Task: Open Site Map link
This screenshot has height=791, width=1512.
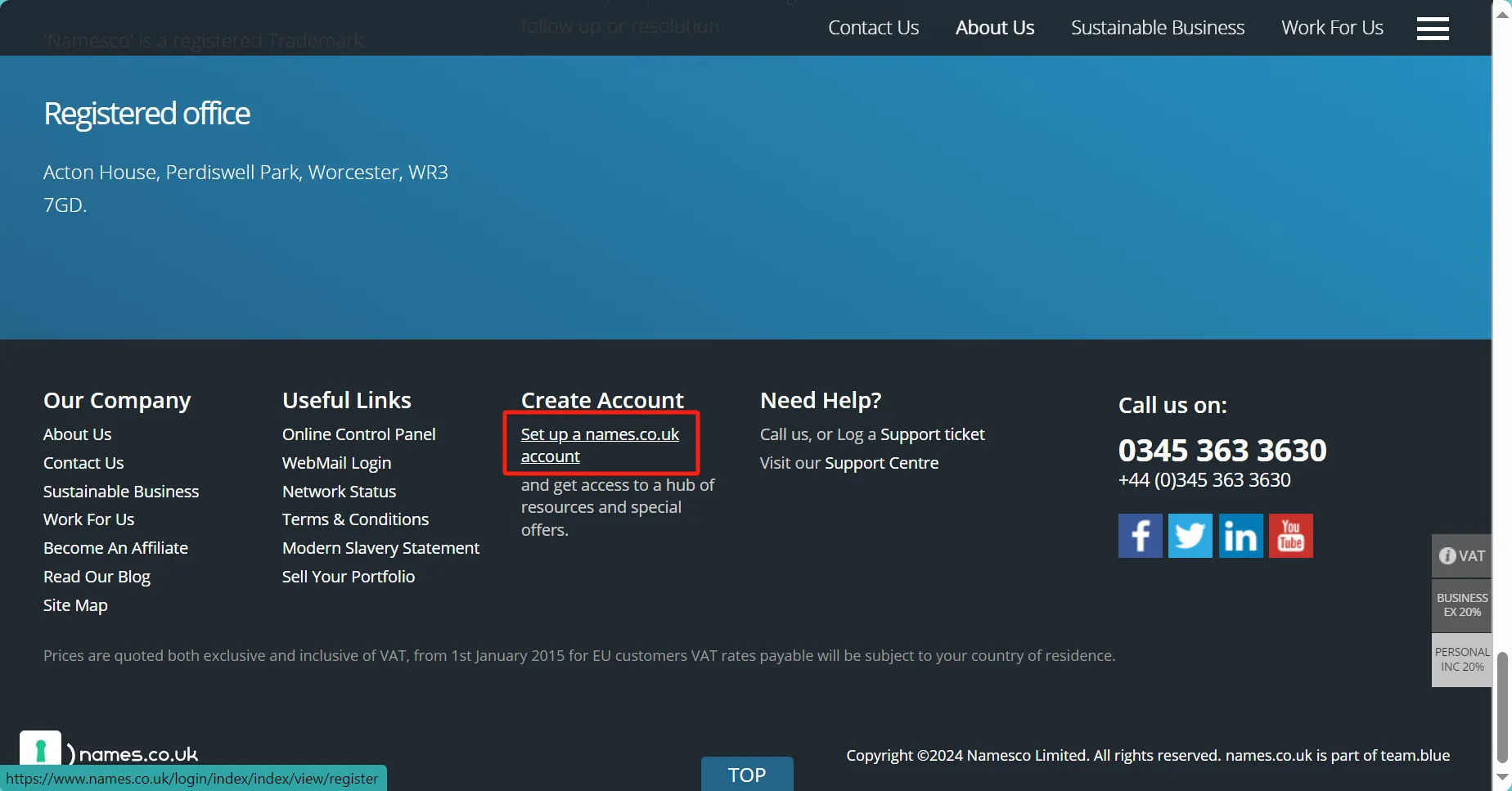Action: click(x=75, y=605)
